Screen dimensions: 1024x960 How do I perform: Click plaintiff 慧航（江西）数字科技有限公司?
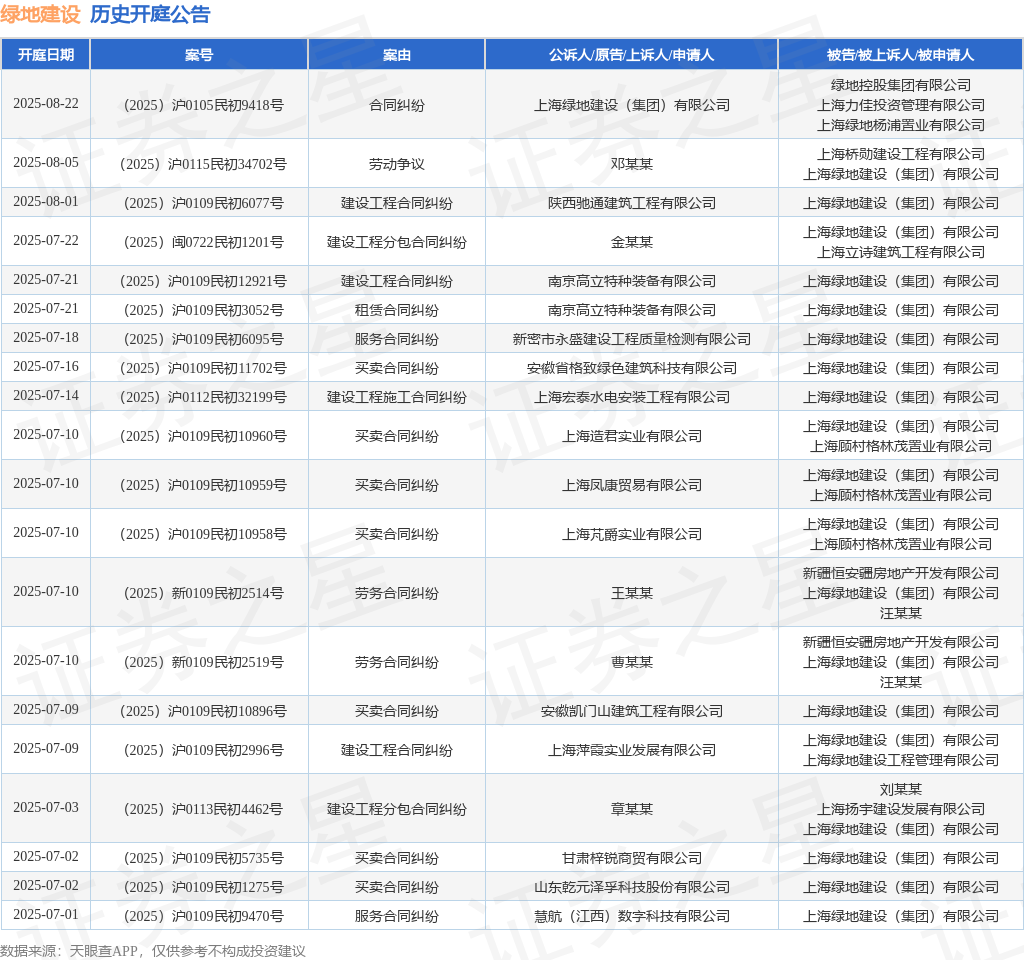[x=632, y=916]
